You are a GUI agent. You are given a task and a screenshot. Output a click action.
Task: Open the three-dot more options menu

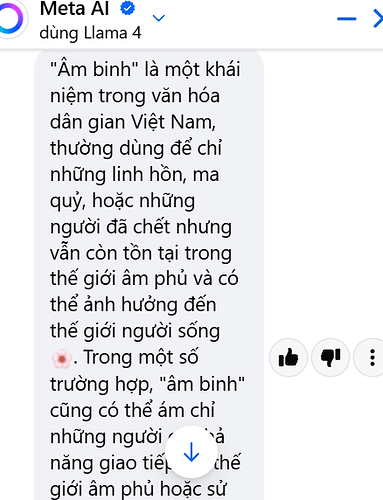tap(372, 357)
